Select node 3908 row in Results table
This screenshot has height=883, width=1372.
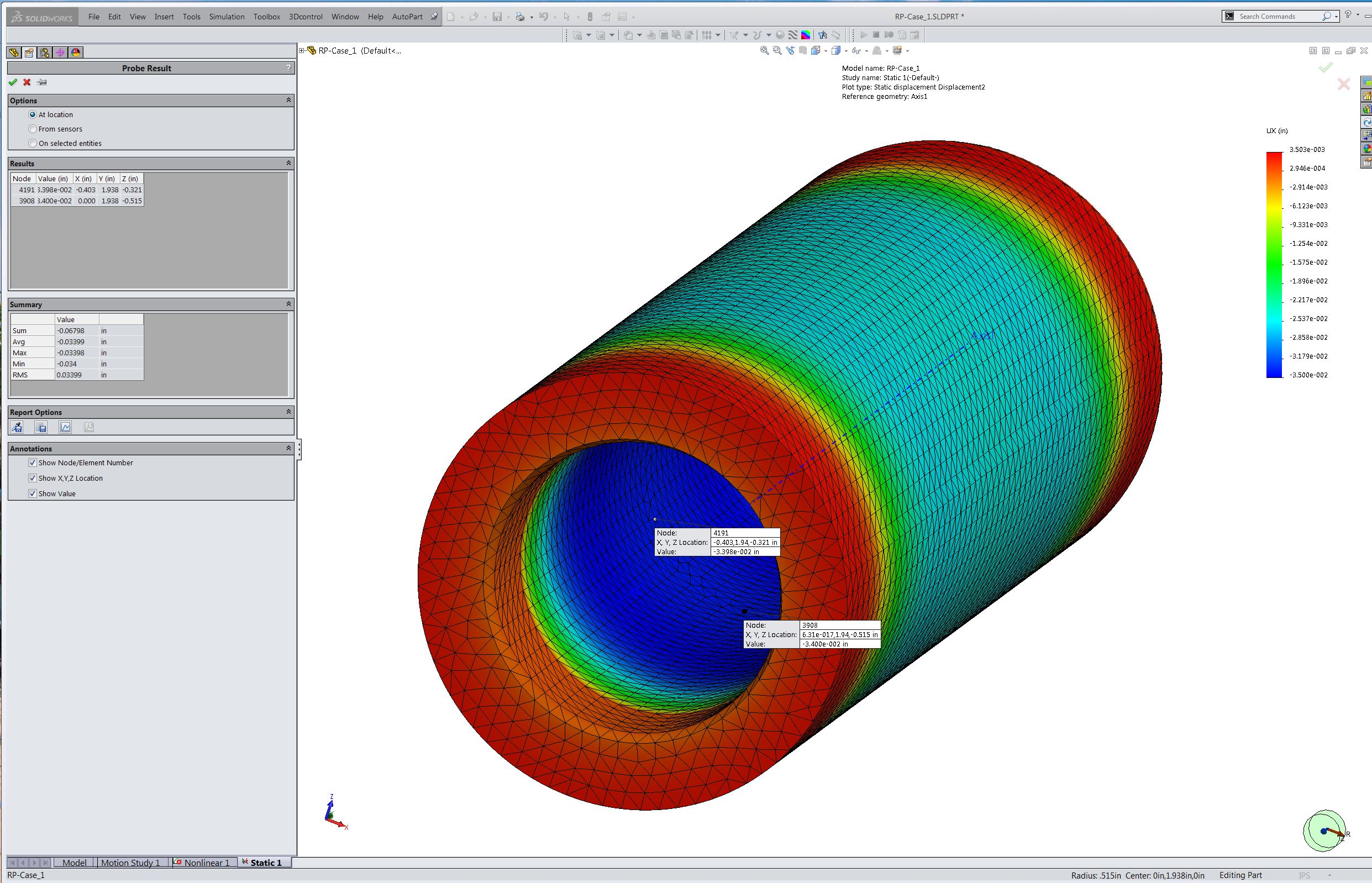(x=77, y=201)
